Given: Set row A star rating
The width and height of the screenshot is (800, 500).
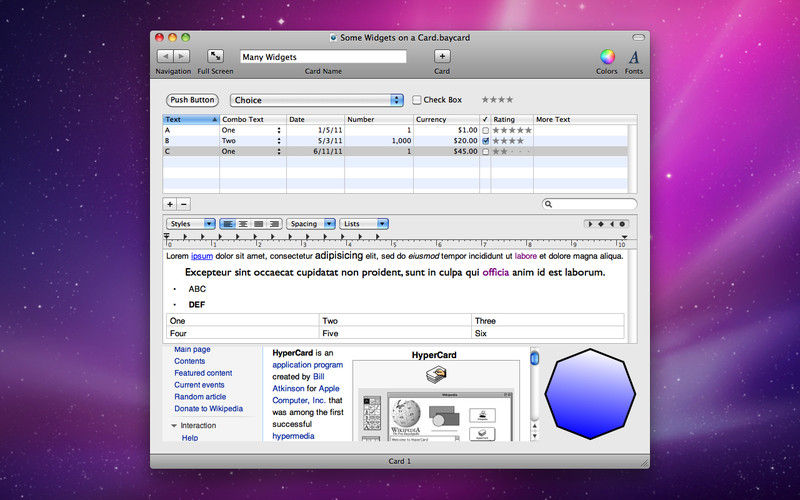Looking at the screenshot, I should coord(512,130).
